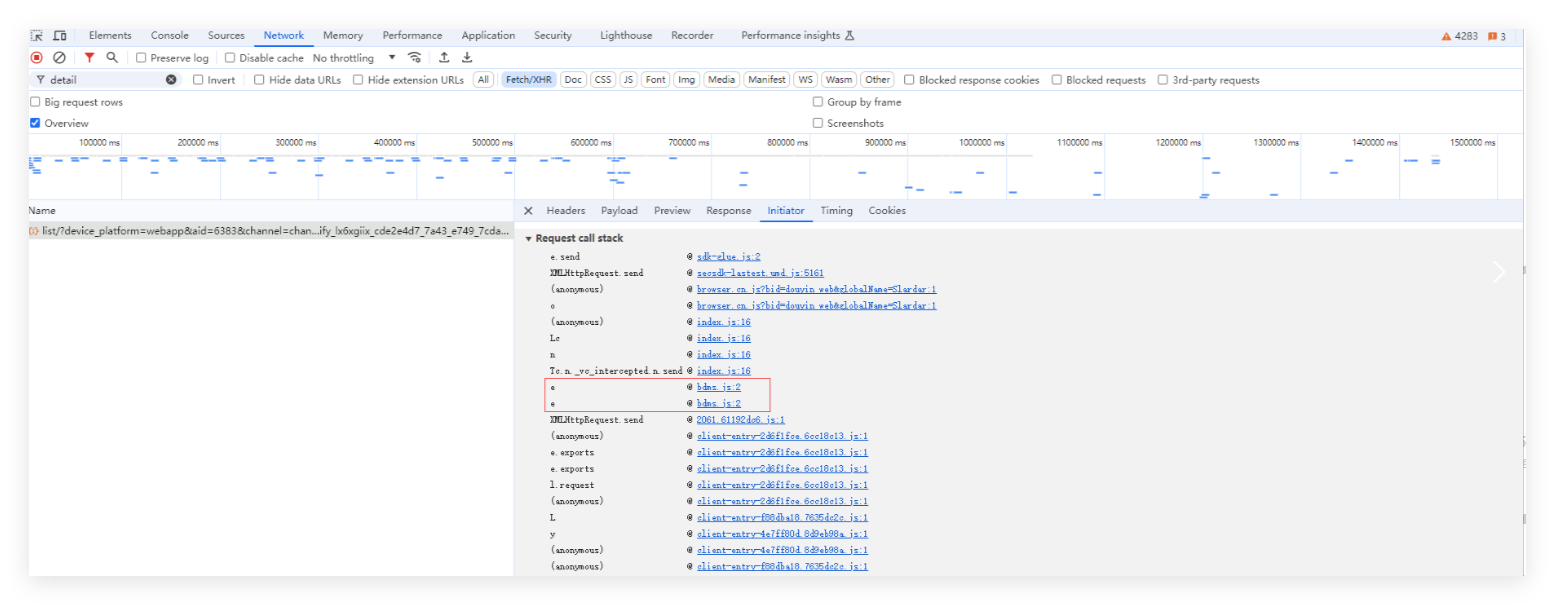Open the Security panel
The height and width of the screenshot is (605, 1555).
point(553,36)
